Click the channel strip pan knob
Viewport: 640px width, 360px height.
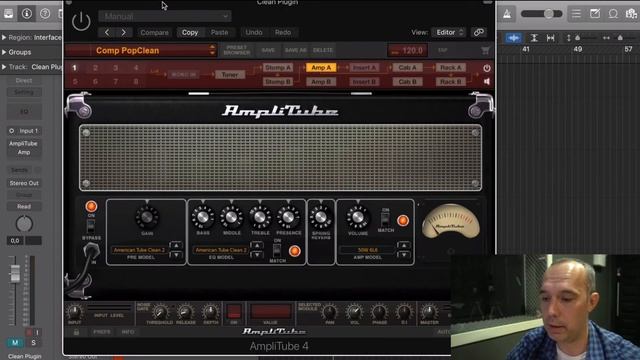pyautogui.click(x=24, y=224)
